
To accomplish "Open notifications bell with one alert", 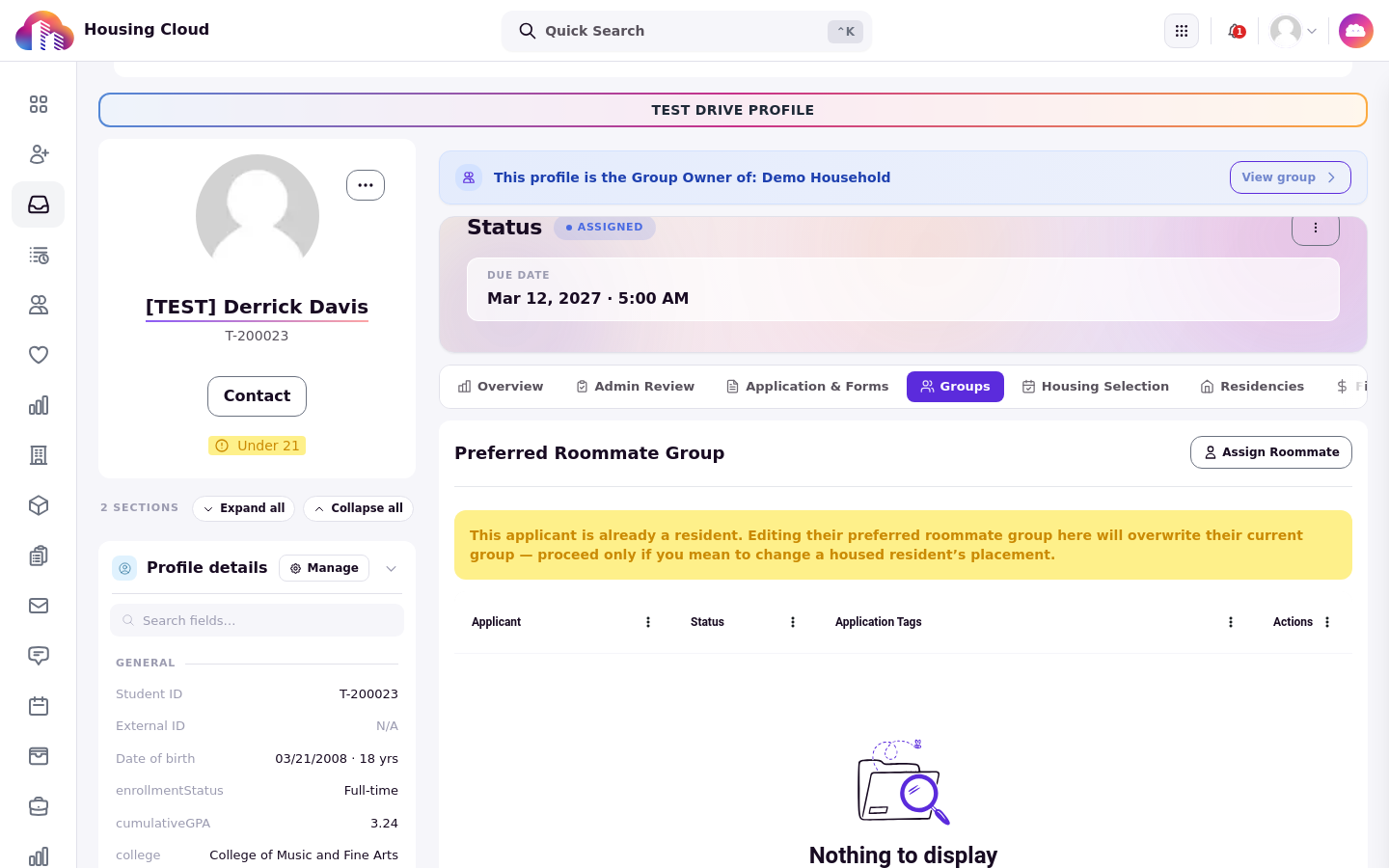I will 1236,31.
